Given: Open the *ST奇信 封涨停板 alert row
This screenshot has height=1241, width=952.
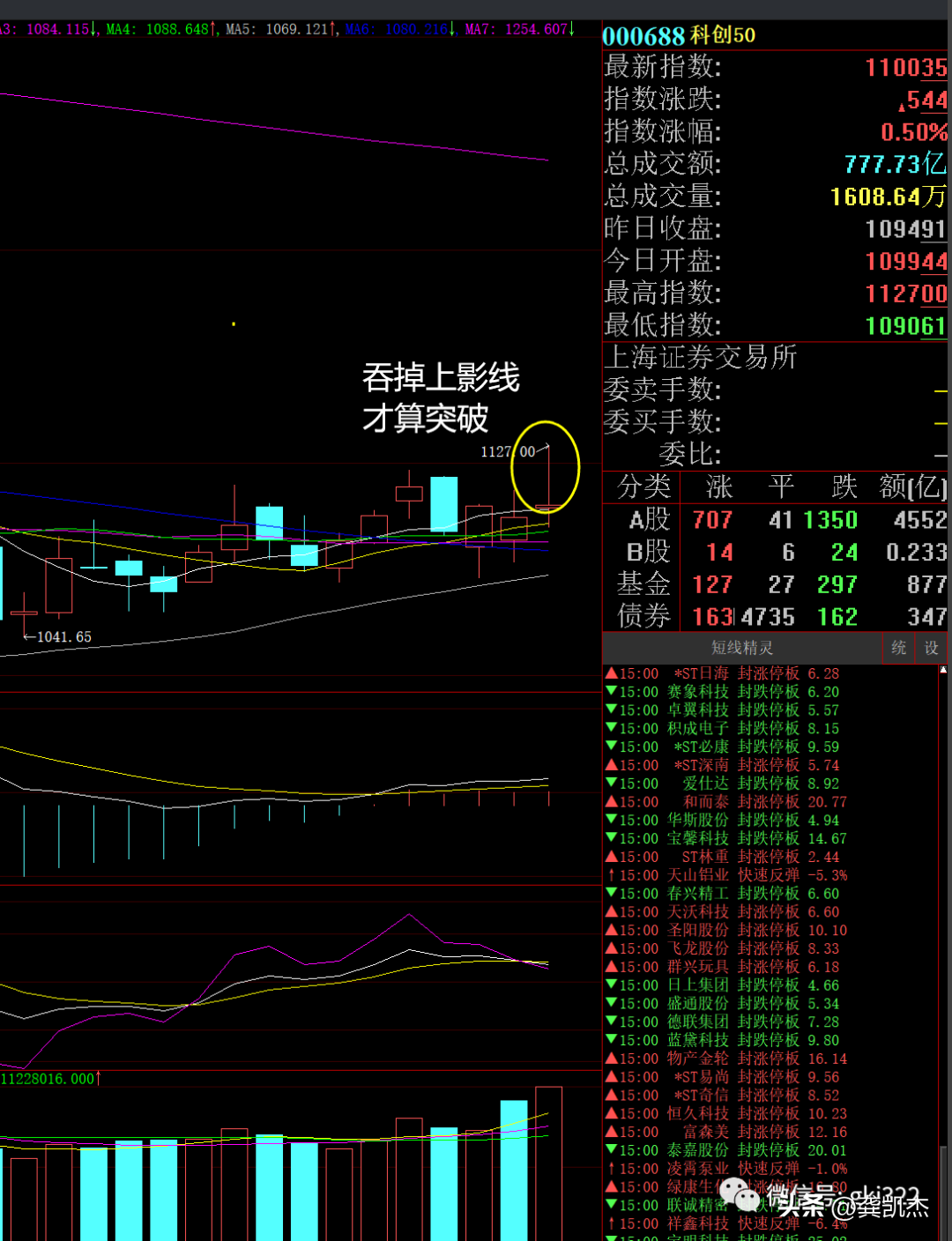Looking at the screenshot, I should click(x=722, y=1096).
